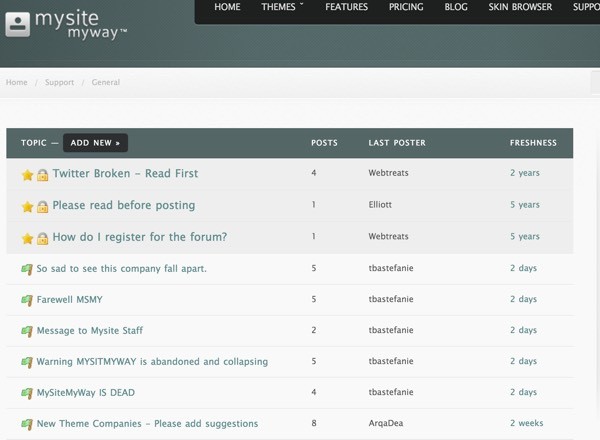Click freshness 2 days for Farewell MSMY
Viewport: 600px width, 440px height.
click(x=523, y=299)
